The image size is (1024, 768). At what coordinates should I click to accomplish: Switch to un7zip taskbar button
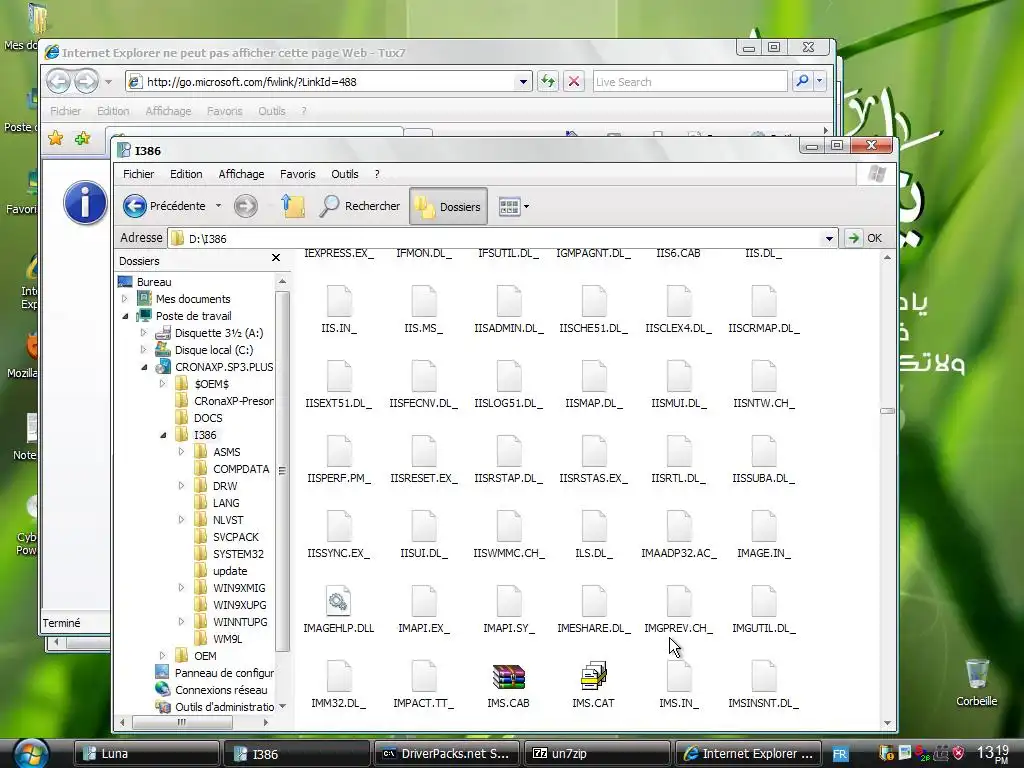[x=598, y=754]
